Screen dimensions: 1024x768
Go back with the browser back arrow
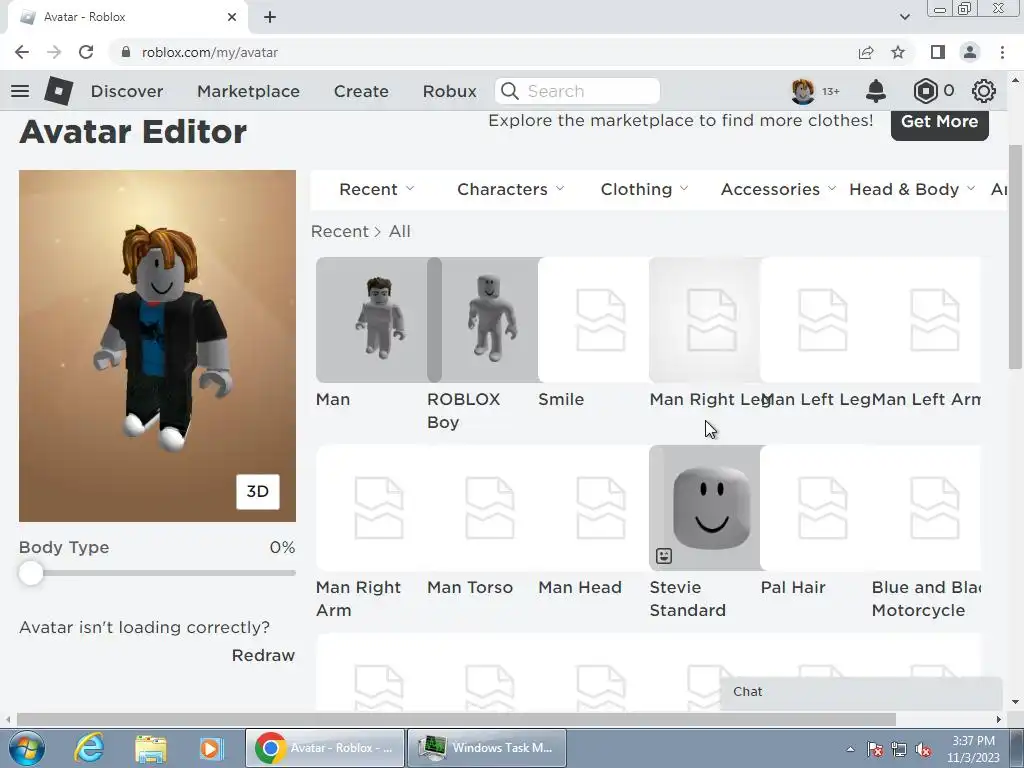[x=22, y=52]
